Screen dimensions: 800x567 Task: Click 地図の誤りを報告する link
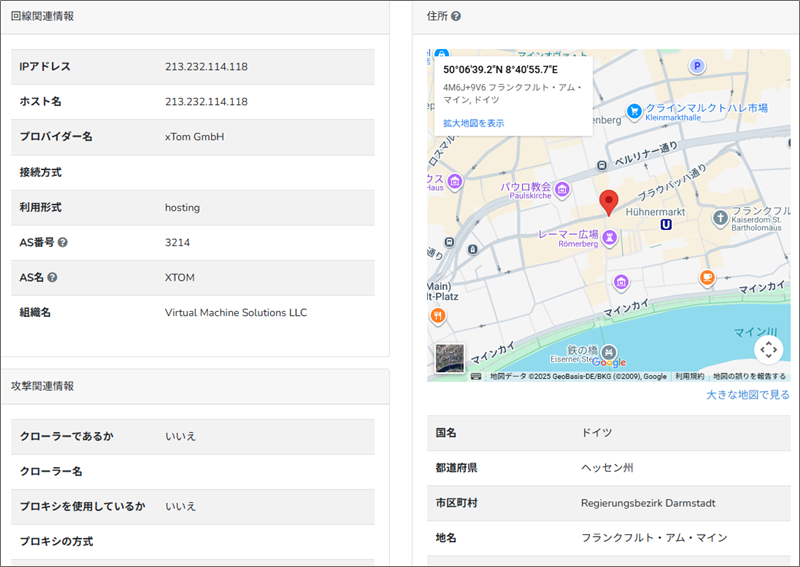click(x=749, y=376)
